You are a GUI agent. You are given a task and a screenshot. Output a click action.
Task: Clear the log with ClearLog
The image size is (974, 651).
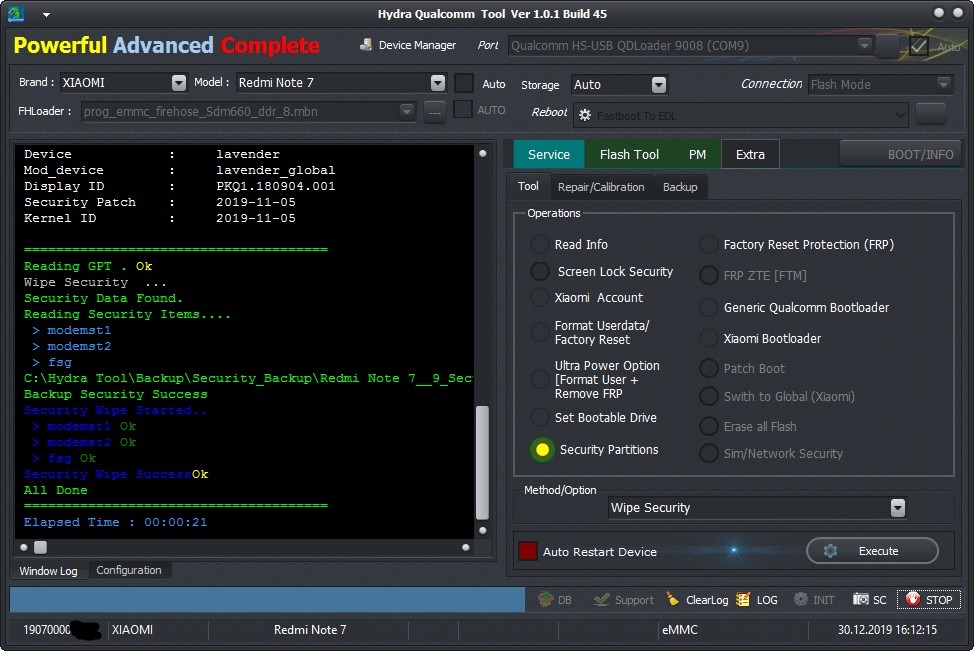(697, 599)
